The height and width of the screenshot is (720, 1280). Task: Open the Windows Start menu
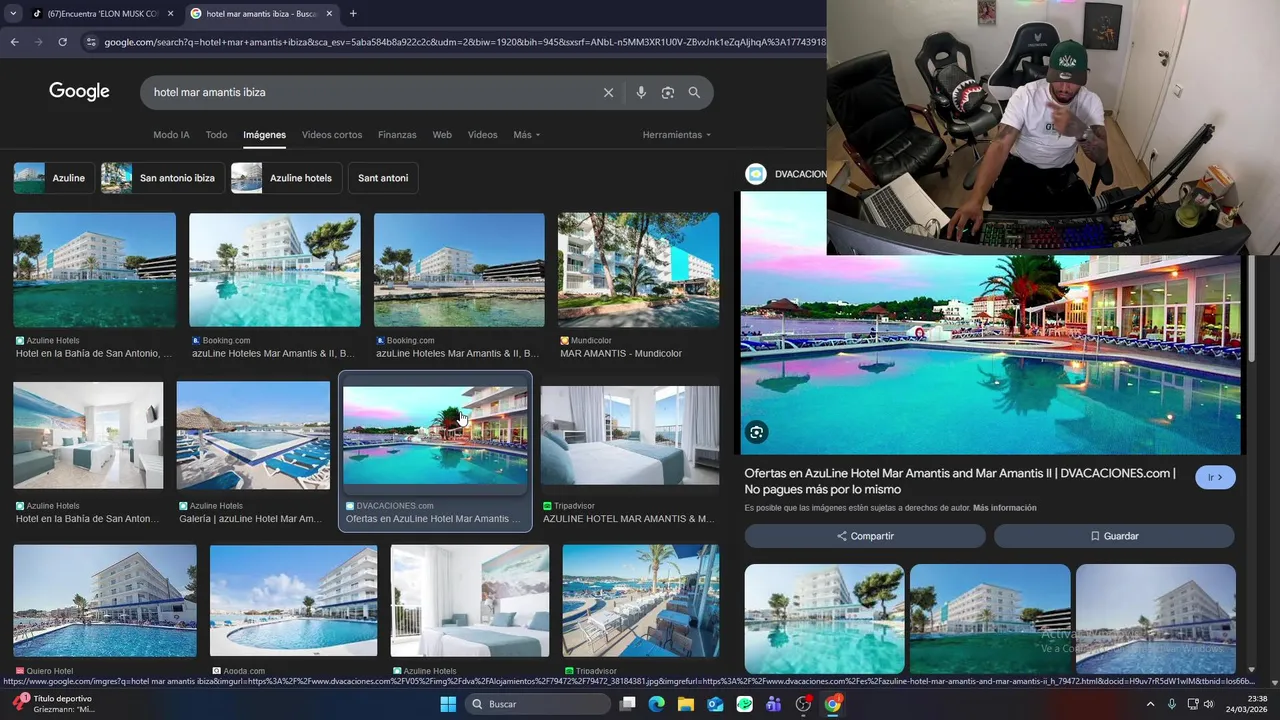(448, 704)
